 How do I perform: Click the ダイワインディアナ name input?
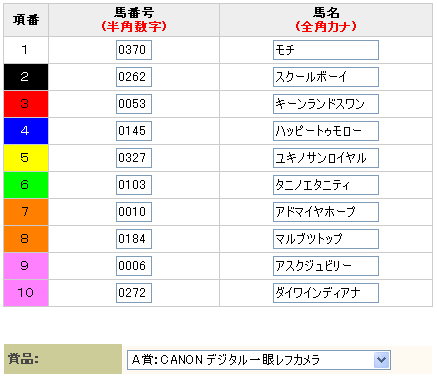coord(326,293)
